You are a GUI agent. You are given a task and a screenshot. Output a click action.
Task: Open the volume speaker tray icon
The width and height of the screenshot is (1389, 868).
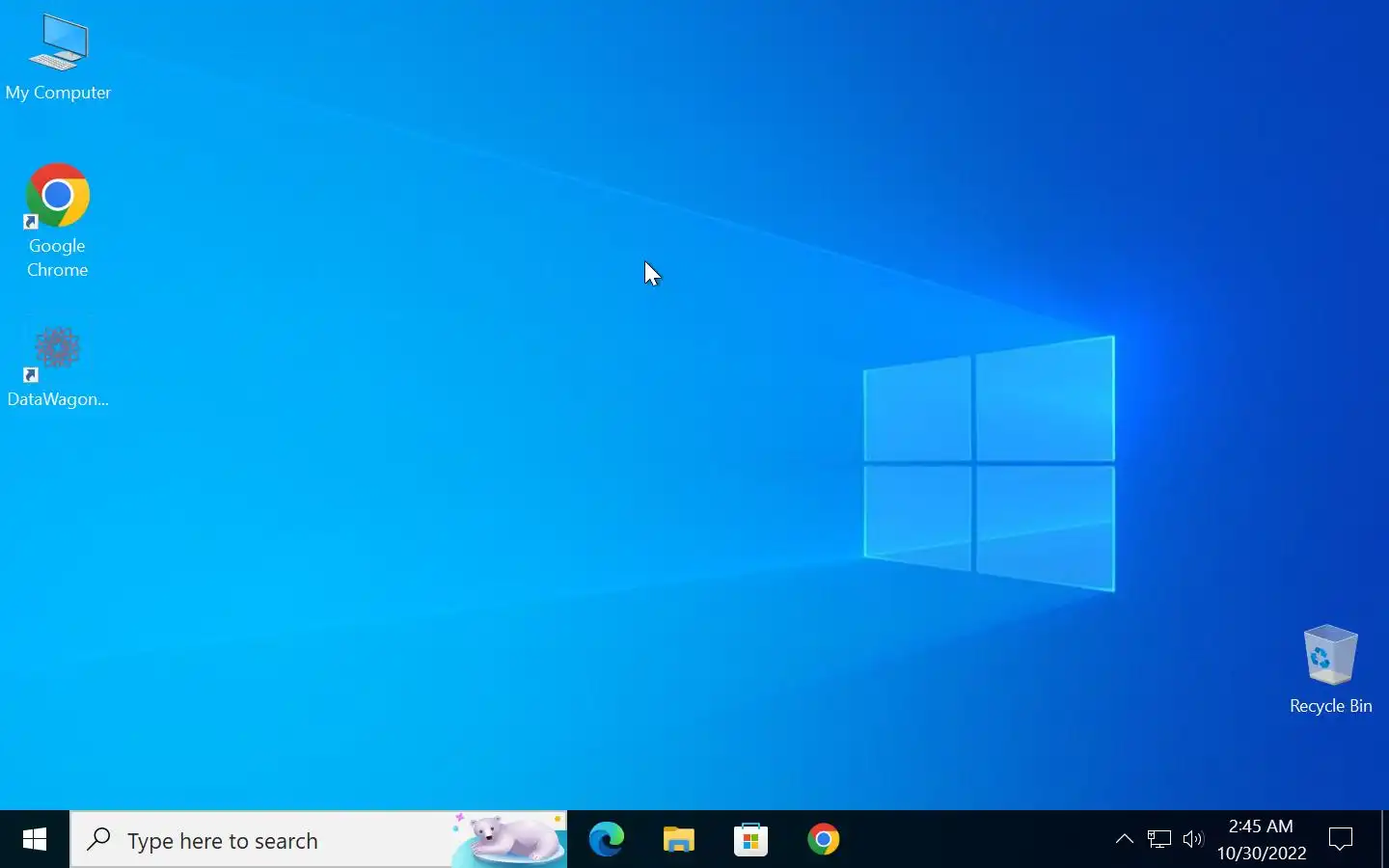point(1193,839)
